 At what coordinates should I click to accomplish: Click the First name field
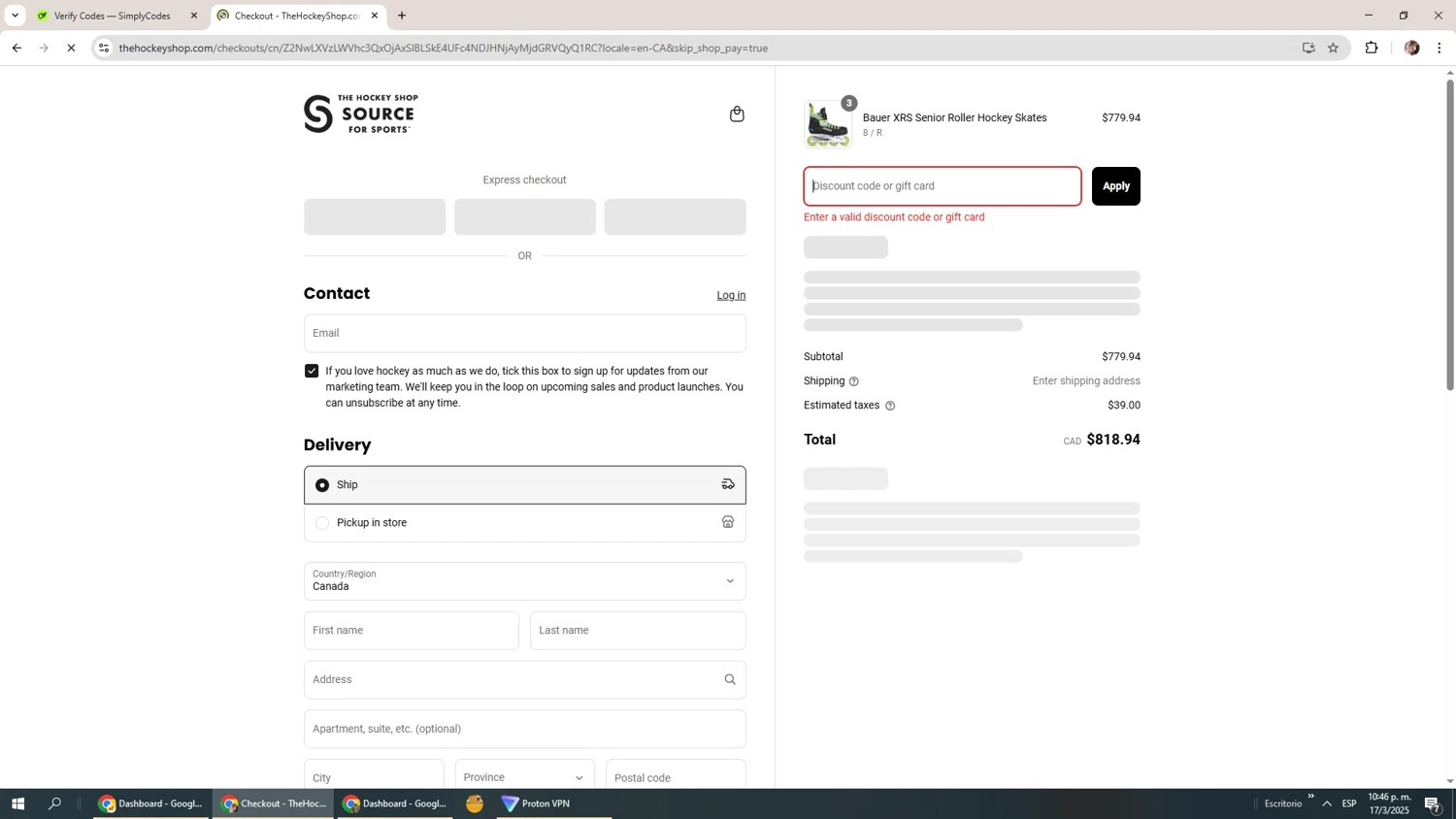pyautogui.click(x=412, y=630)
